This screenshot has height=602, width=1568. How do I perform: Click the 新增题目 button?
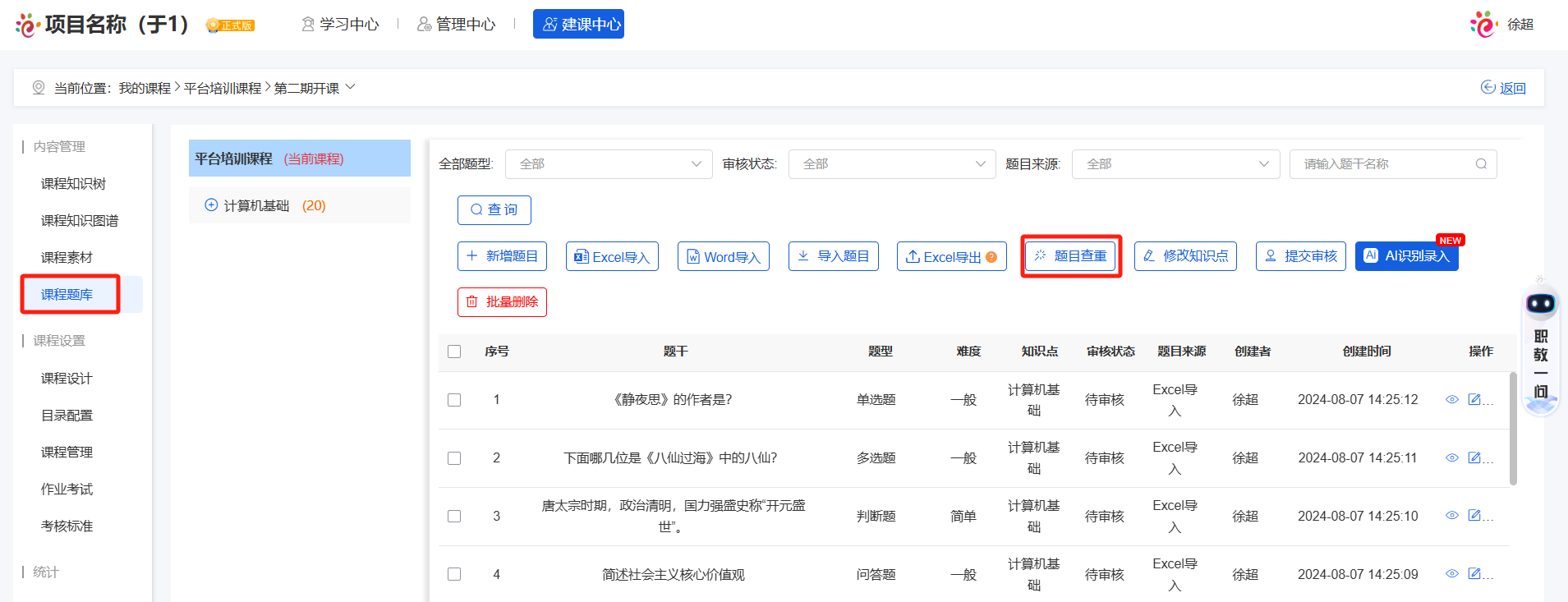click(x=502, y=256)
